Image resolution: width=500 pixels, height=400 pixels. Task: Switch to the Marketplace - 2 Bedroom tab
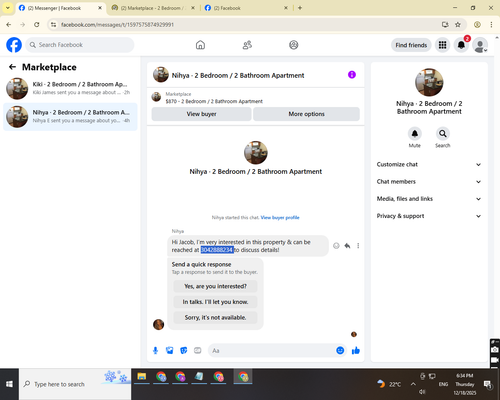153,8
